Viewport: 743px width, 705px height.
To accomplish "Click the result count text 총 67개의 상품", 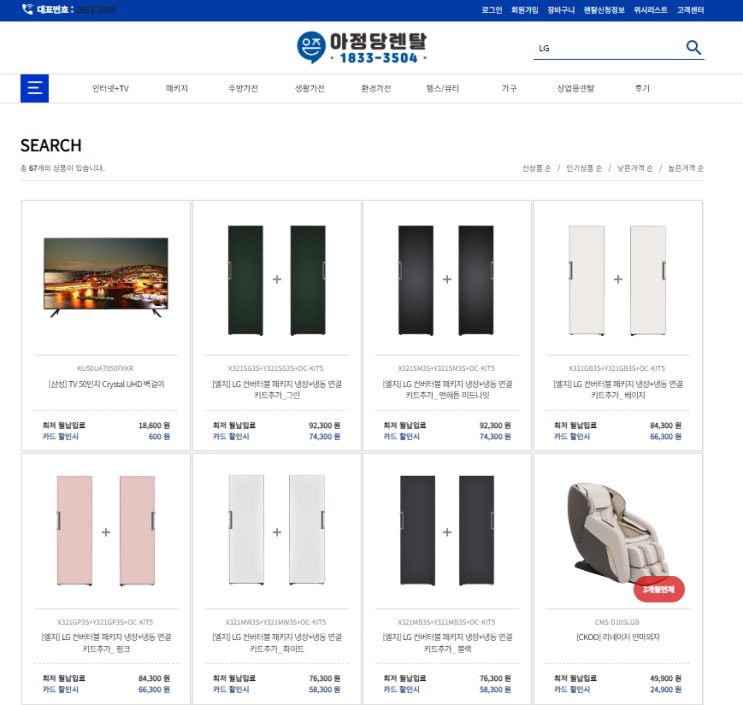I will click(62, 168).
